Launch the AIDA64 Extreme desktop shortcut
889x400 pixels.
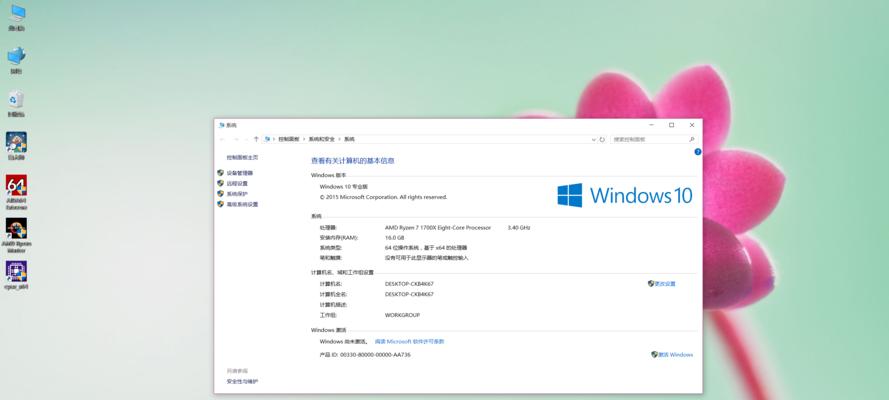16,192
